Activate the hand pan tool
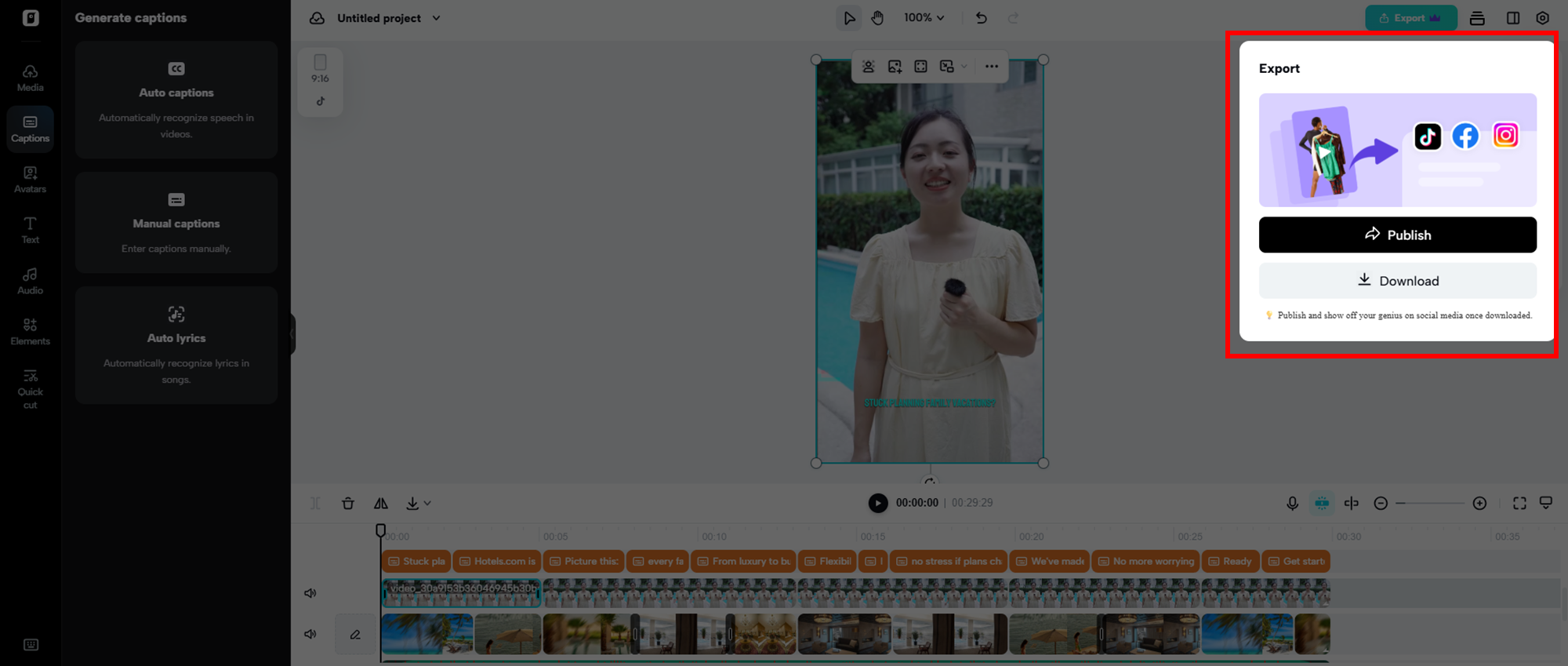This screenshot has height=666, width=1568. pos(877,18)
